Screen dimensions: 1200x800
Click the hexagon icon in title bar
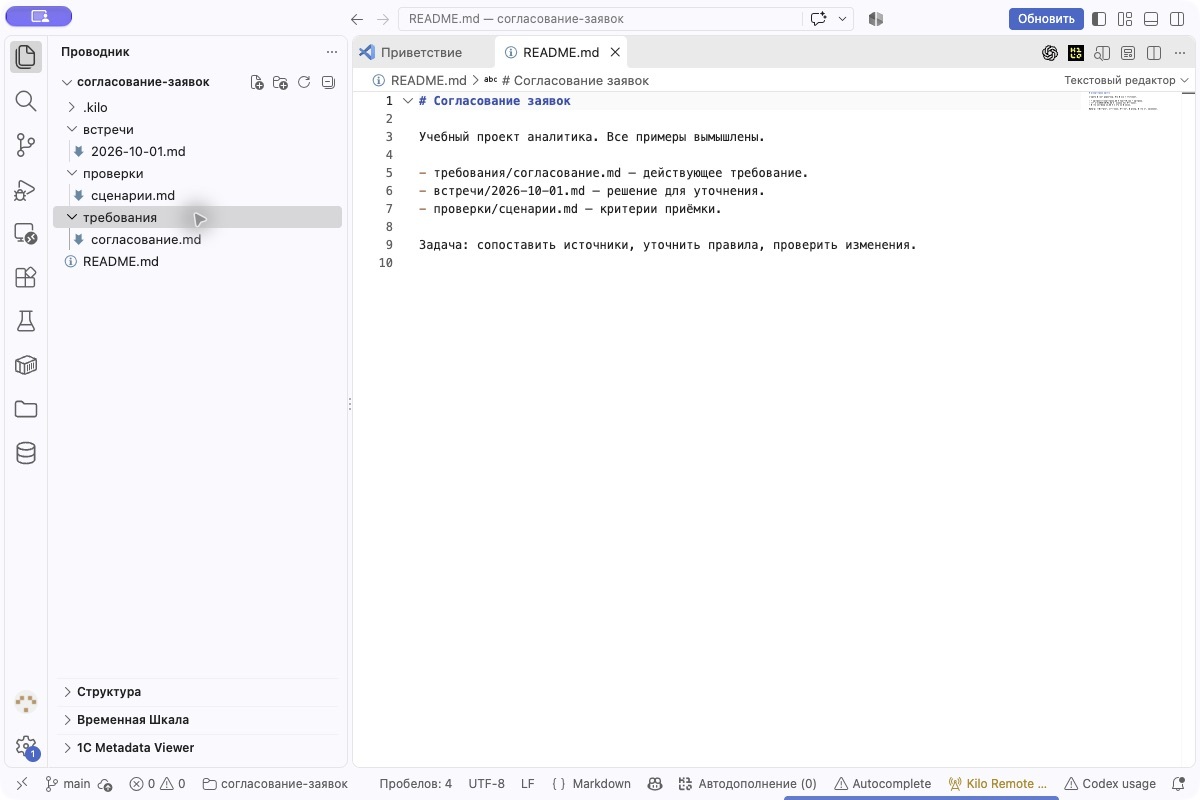[875, 19]
